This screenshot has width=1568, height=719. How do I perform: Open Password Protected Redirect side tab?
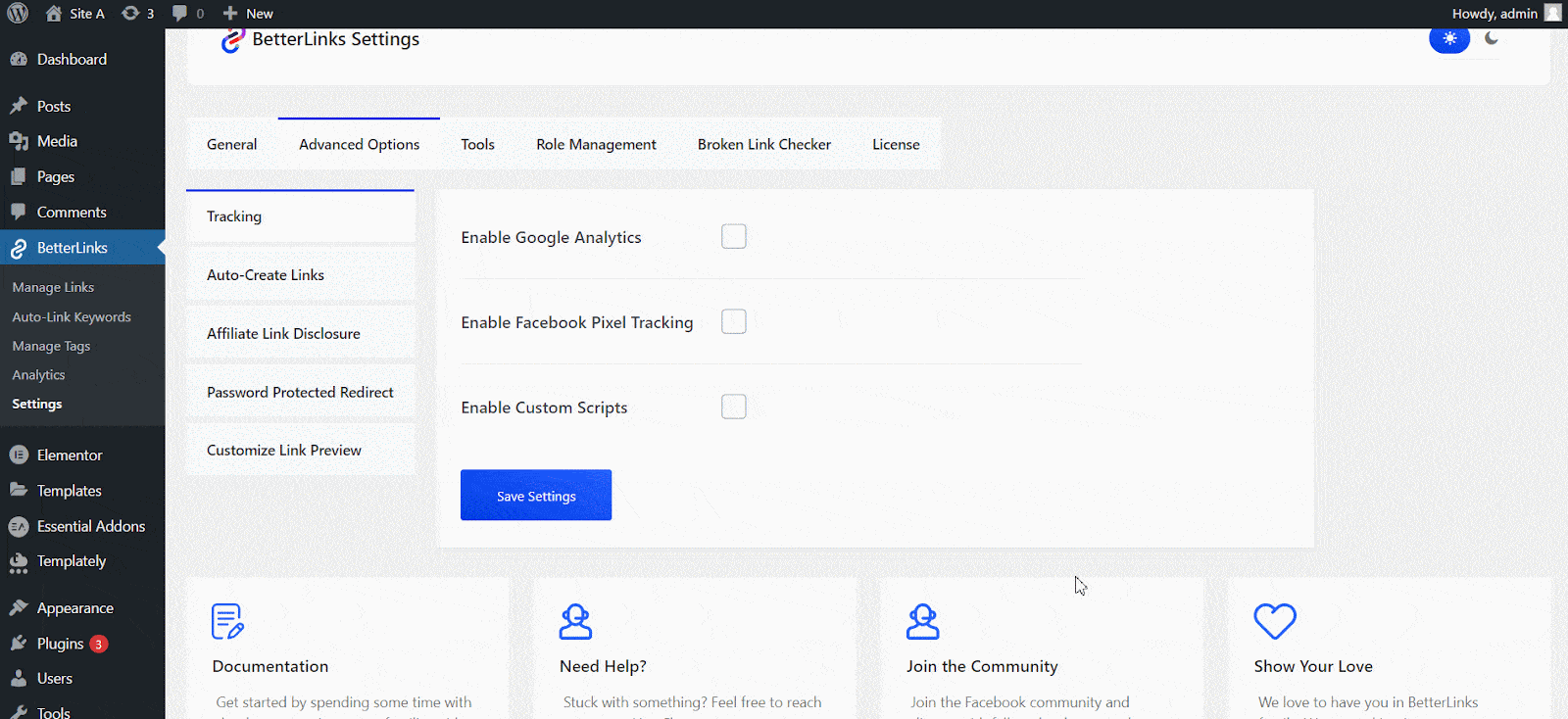coord(301,392)
